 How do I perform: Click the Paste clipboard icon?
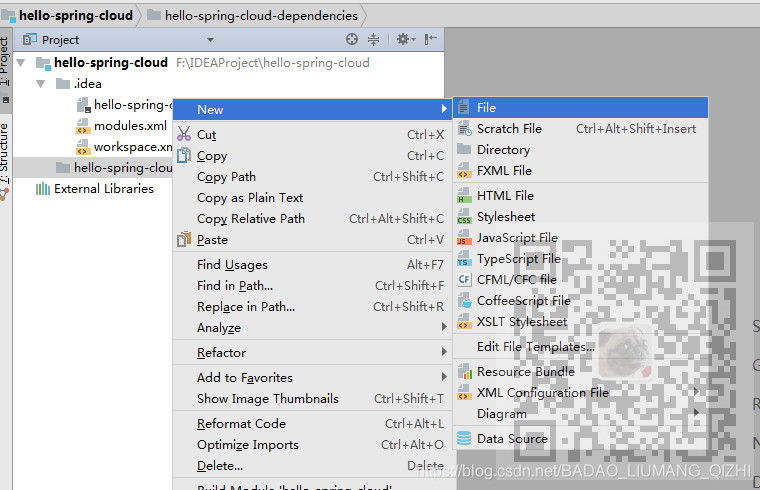184,239
